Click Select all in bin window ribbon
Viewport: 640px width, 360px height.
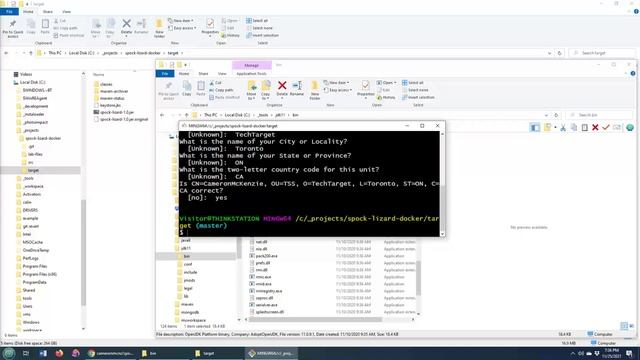pos(413,83)
